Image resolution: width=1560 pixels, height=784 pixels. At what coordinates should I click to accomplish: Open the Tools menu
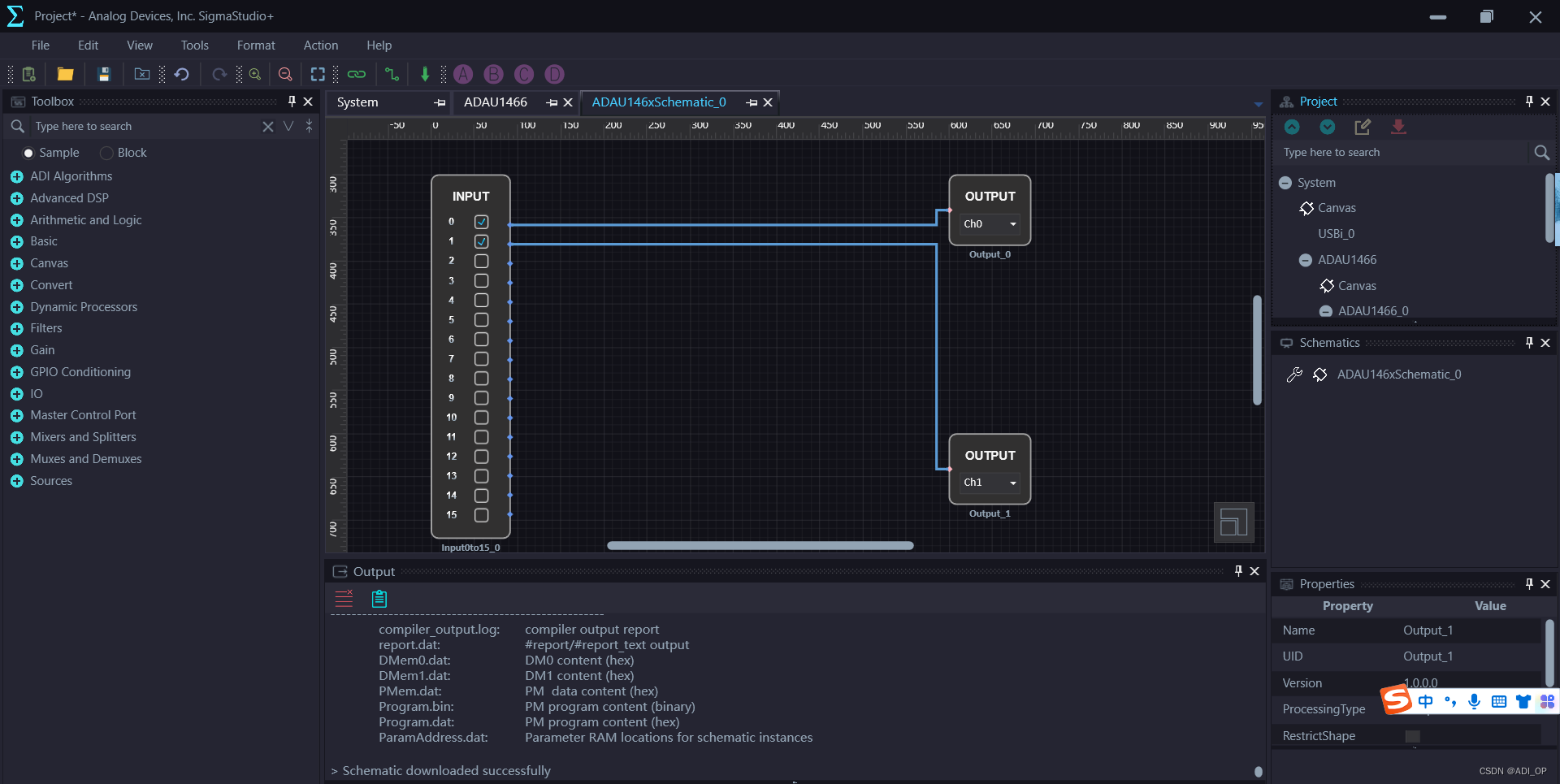pos(195,45)
